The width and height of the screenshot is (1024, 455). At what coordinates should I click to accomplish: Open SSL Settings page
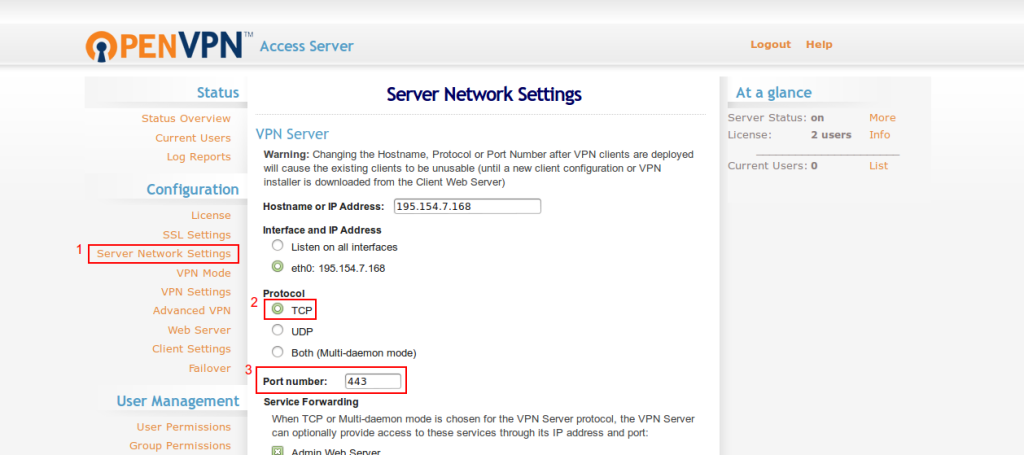click(197, 234)
